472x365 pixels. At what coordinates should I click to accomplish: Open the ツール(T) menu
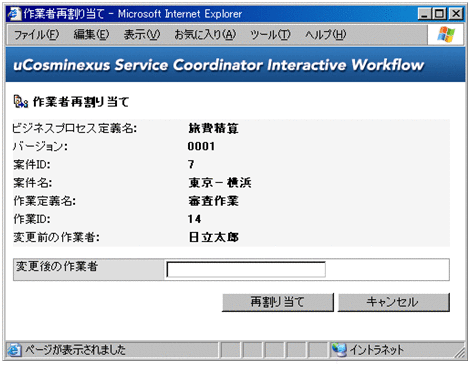click(x=270, y=34)
